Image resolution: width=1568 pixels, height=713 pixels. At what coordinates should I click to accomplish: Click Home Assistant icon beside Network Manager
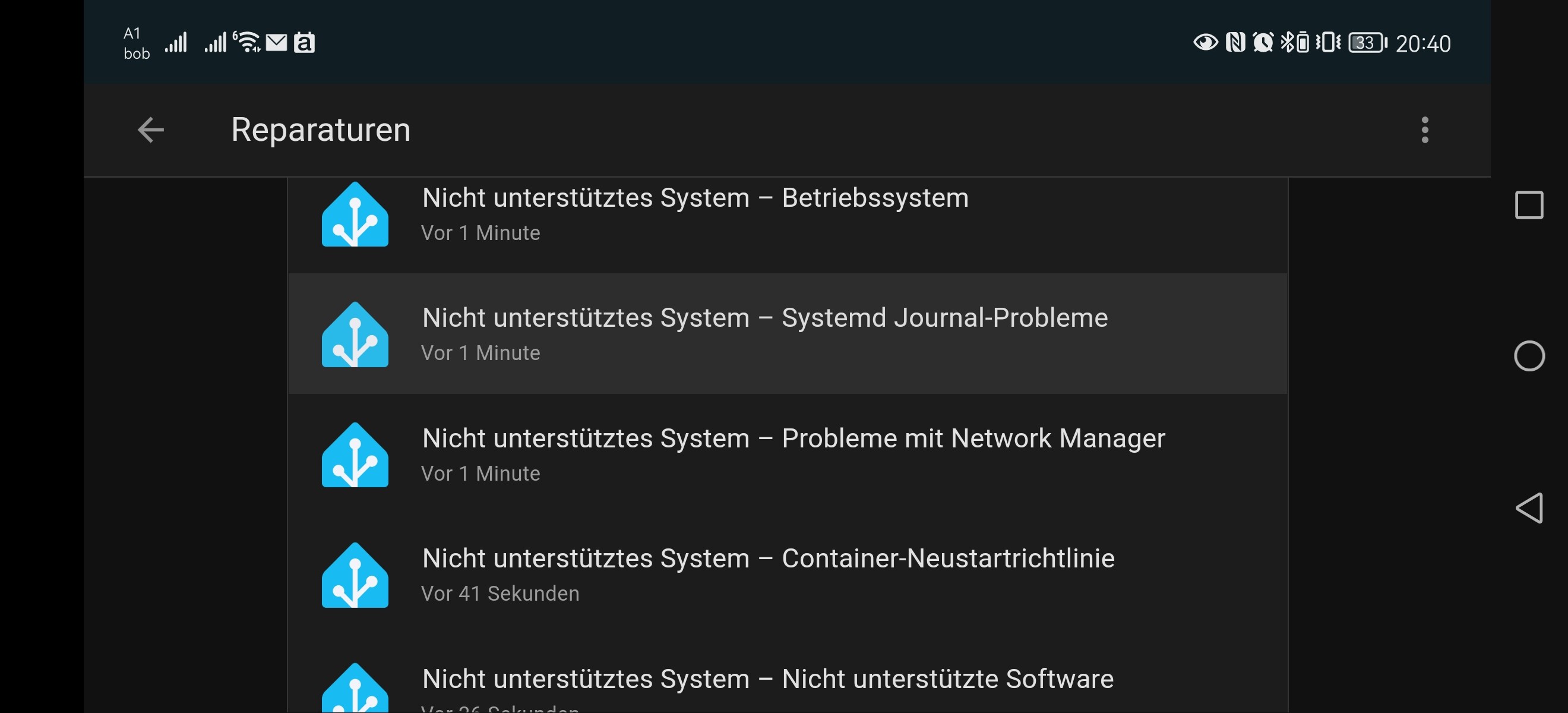(355, 455)
